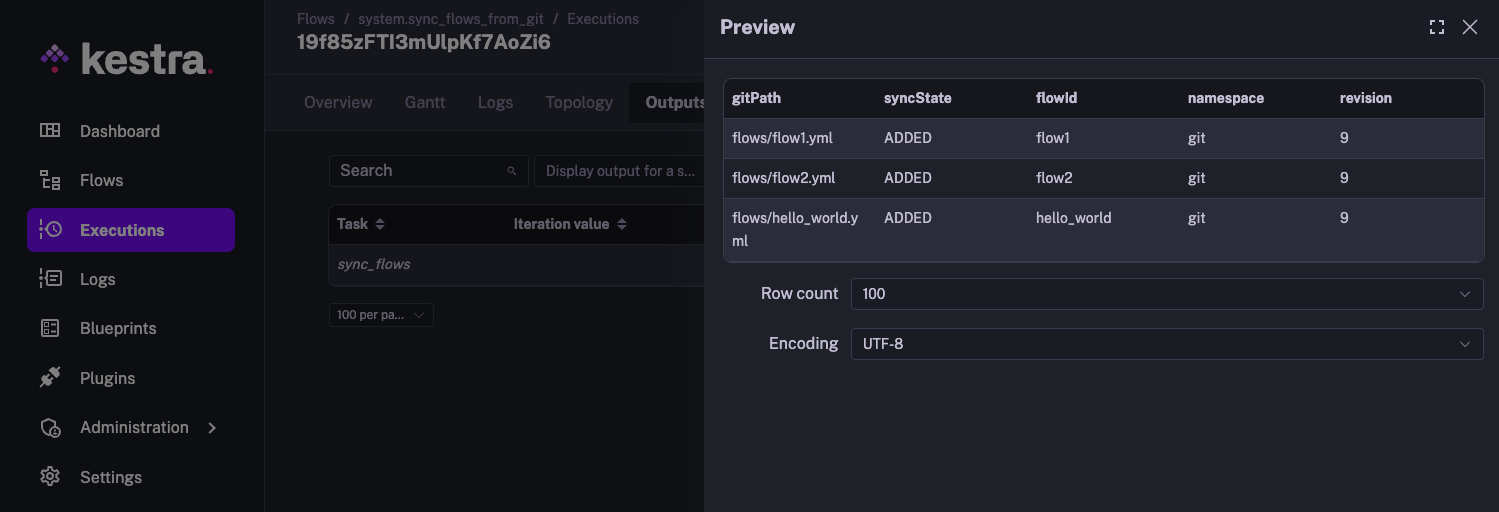Open the Encoding UTF-8 dropdown
The width and height of the screenshot is (1499, 512).
1166,344
